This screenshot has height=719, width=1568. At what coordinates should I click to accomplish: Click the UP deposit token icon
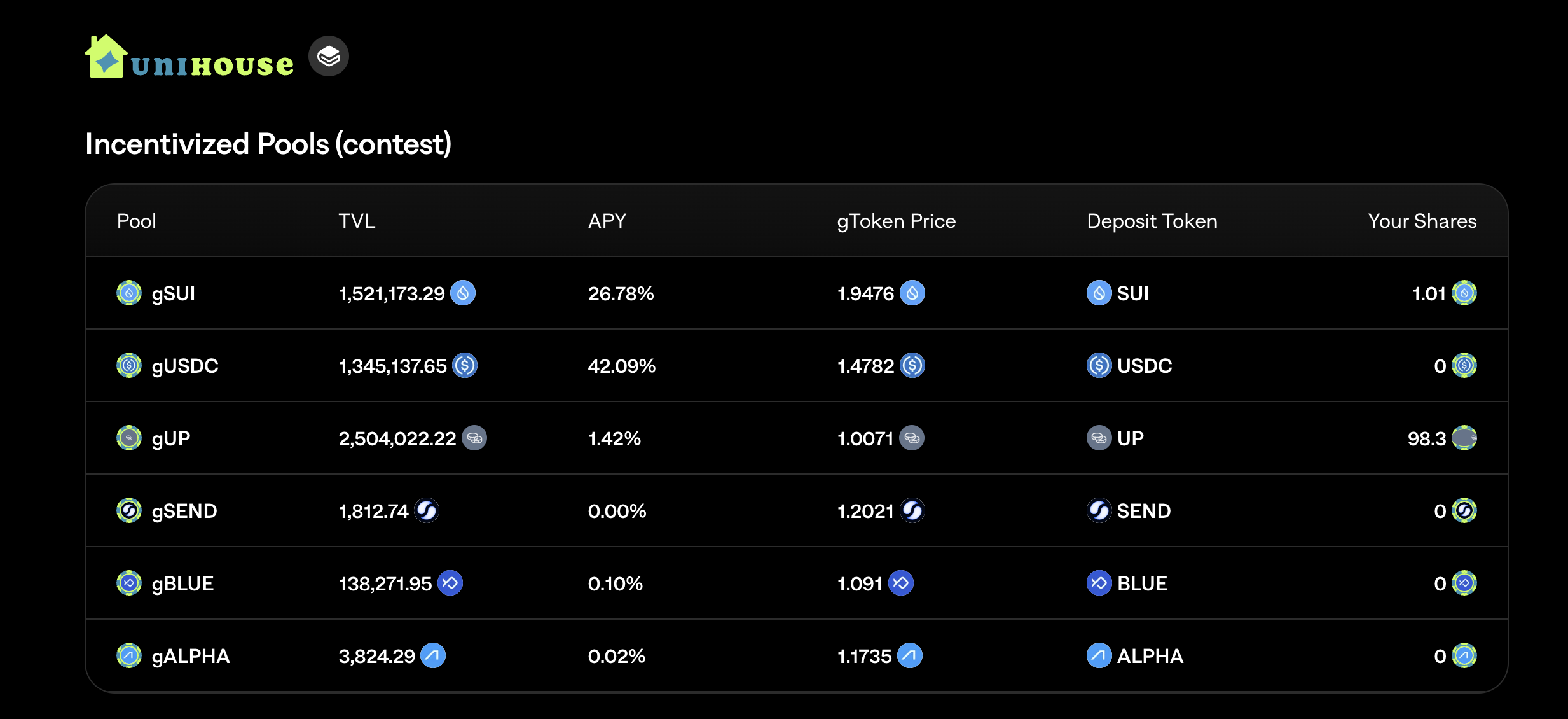[x=1098, y=438]
